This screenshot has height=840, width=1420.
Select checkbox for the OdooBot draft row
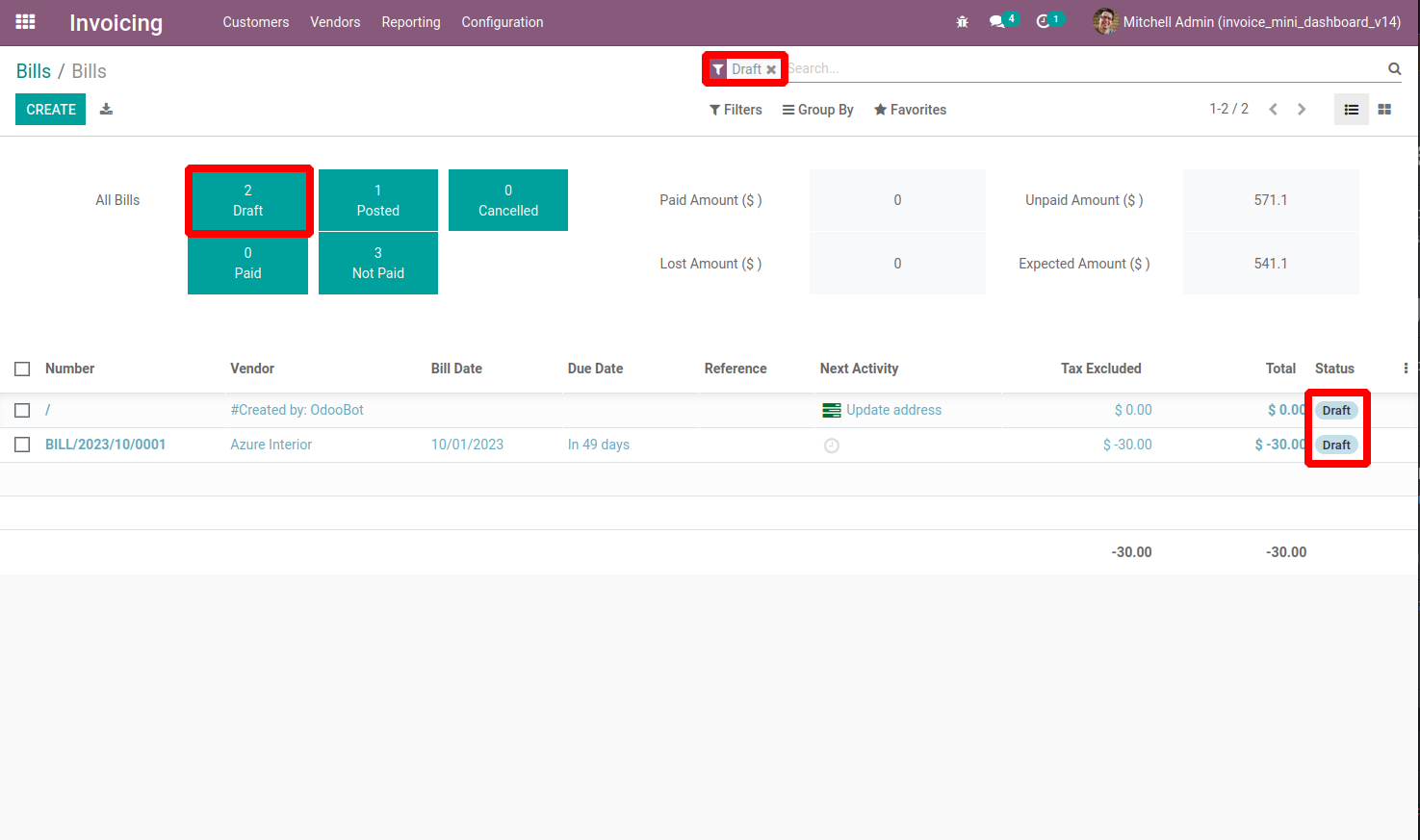coord(22,410)
